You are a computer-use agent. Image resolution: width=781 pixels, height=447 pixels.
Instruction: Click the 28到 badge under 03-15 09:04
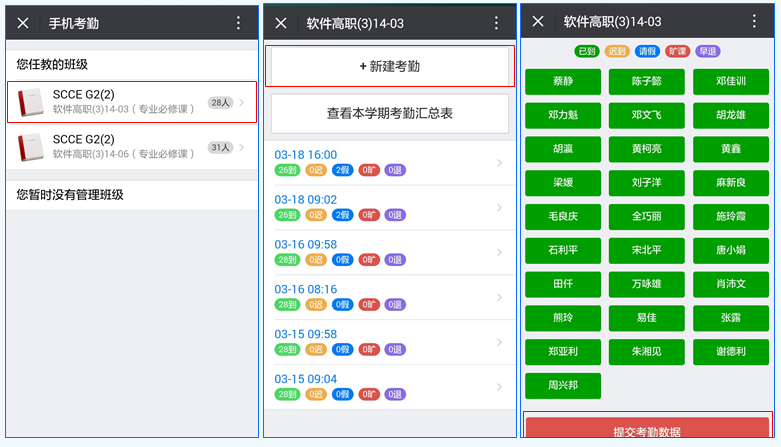(x=287, y=394)
